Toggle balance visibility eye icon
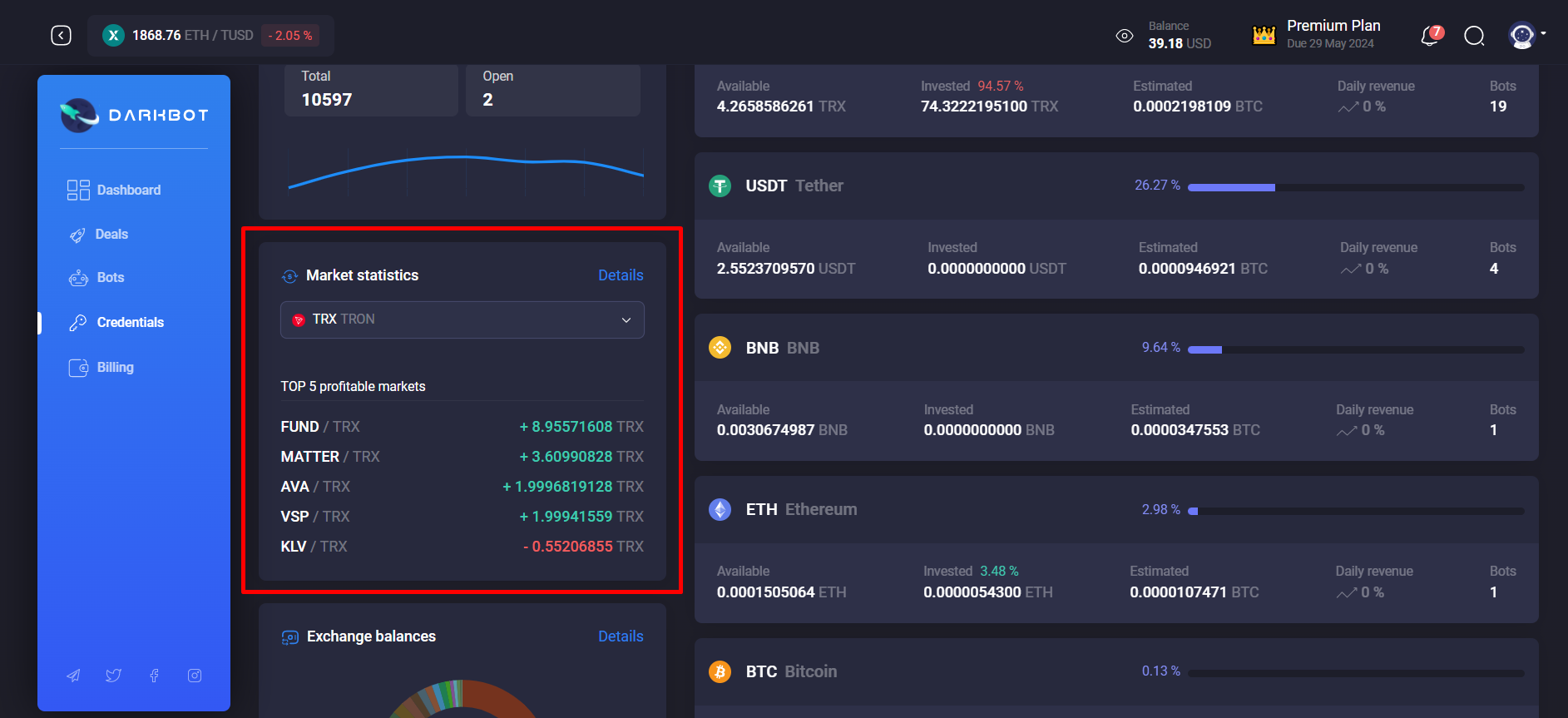Viewport: 1568px width, 718px height. click(x=1125, y=36)
